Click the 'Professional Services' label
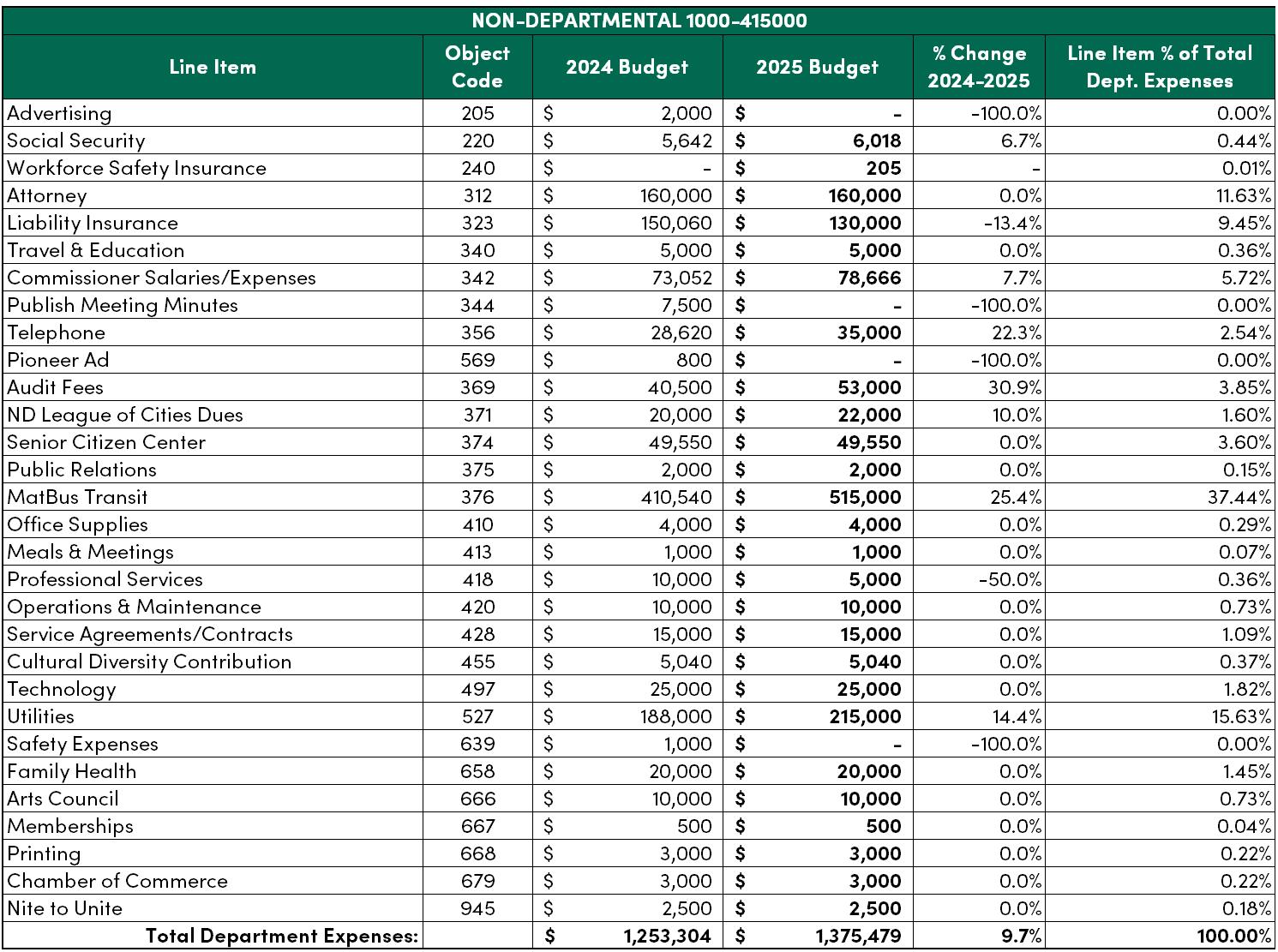 tap(105, 579)
